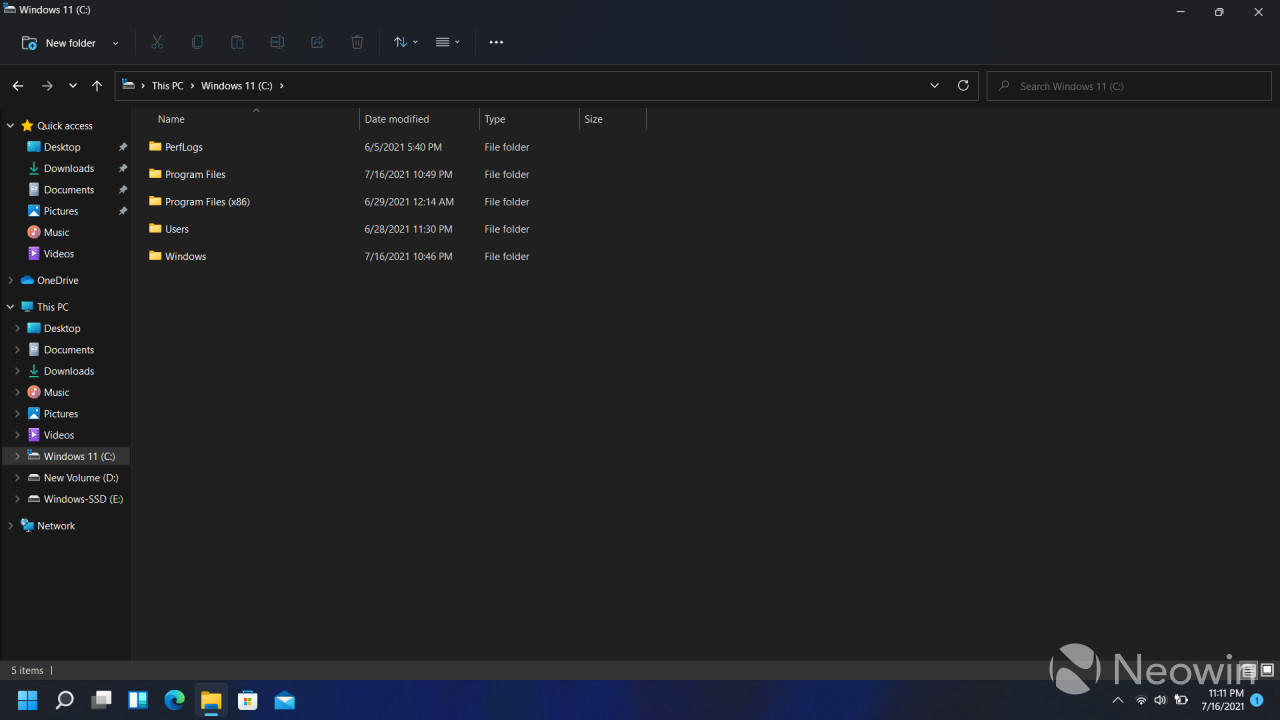Click the Copy icon in toolbar
This screenshot has width=1280, height=720.
click(x=197, y=42)
